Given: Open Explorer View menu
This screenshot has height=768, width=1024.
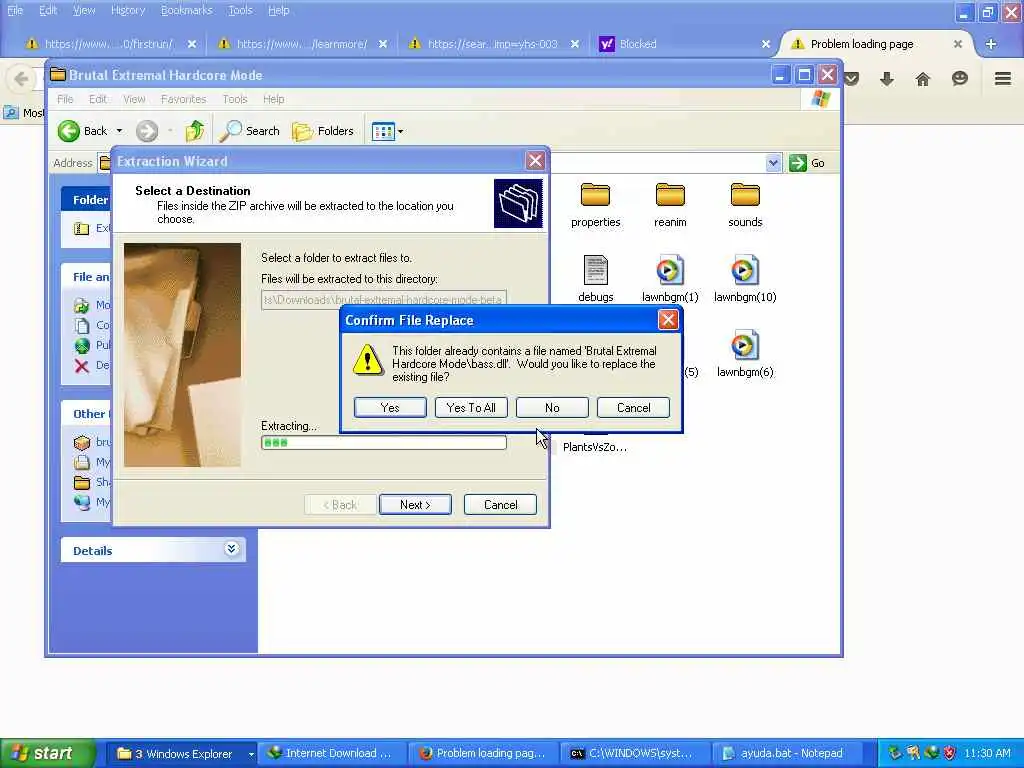Looking at the screenshot, I should (x=134, y=99).
